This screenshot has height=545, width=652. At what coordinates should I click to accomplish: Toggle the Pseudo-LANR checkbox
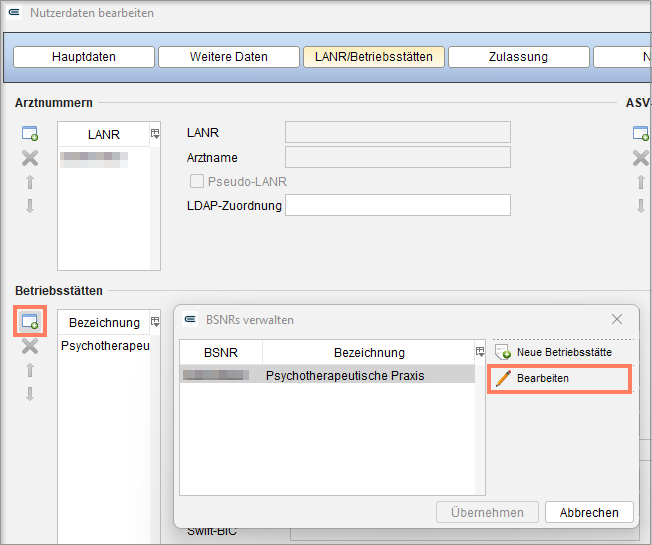pos(197,181)
